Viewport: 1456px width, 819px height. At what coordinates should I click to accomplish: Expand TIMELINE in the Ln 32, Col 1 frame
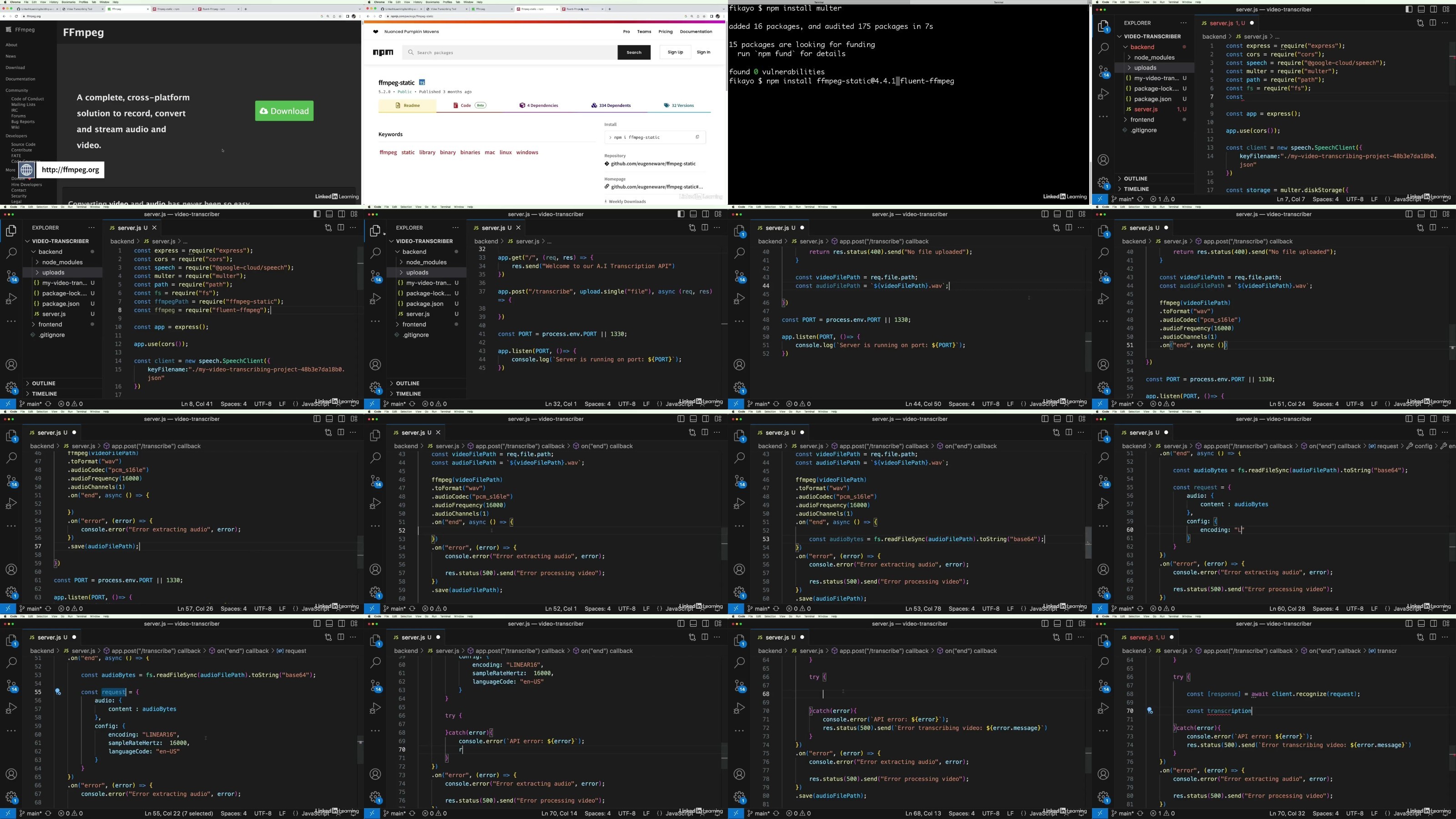pyautogui.click(x=427, y=394)
